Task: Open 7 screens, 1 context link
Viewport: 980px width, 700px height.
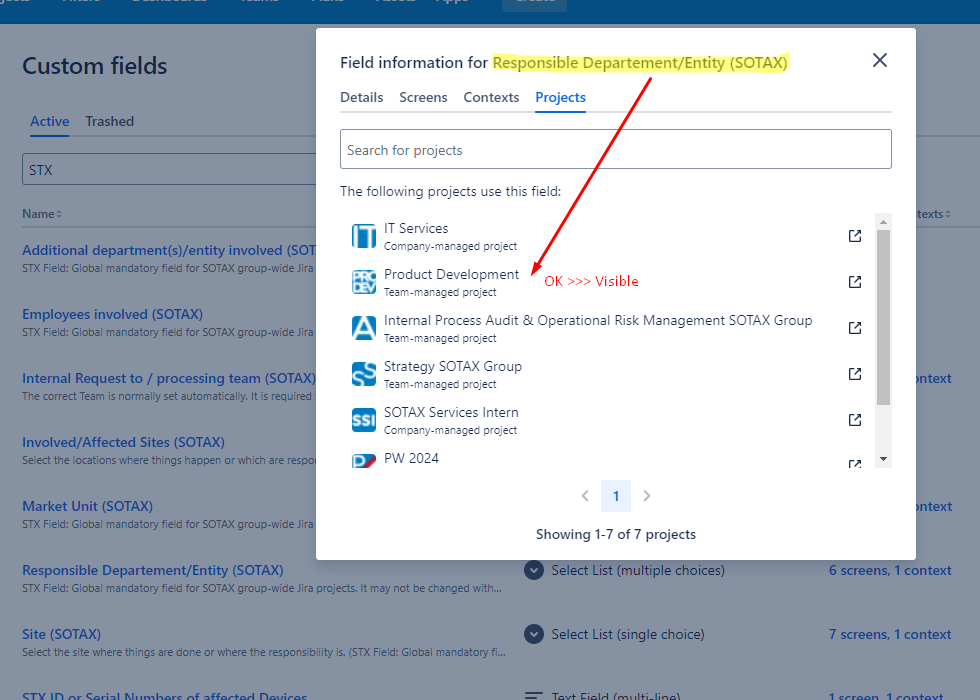Action: coord(890,634)
